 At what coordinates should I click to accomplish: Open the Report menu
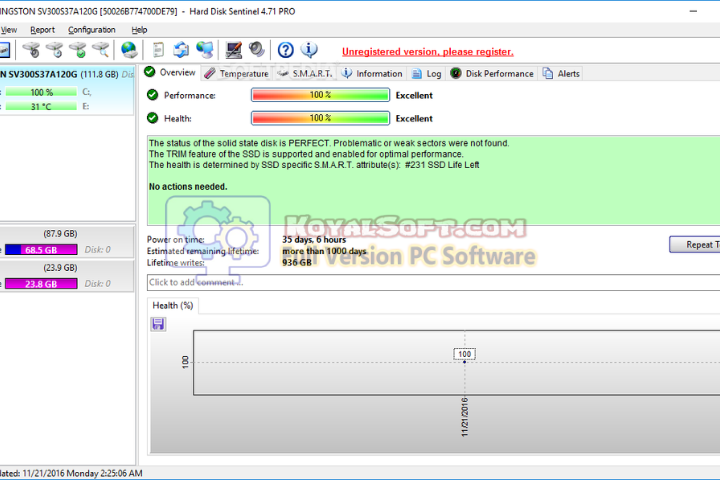tap(42, 30)
